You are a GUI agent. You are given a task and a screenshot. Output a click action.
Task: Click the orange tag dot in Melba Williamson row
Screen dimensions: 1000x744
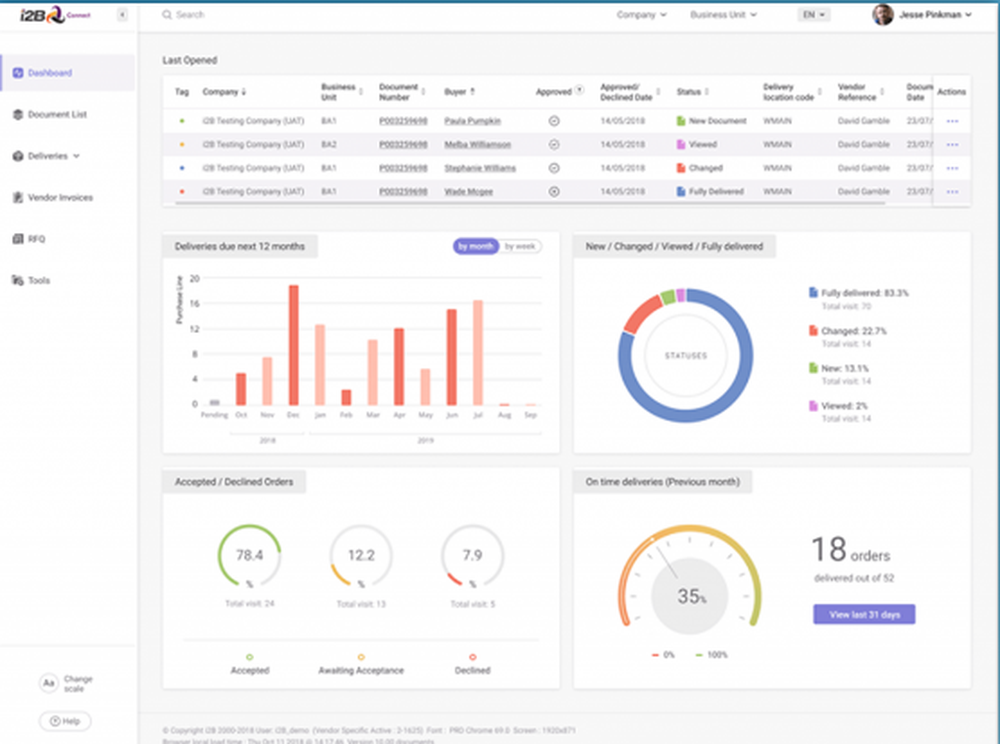point(182,145)
